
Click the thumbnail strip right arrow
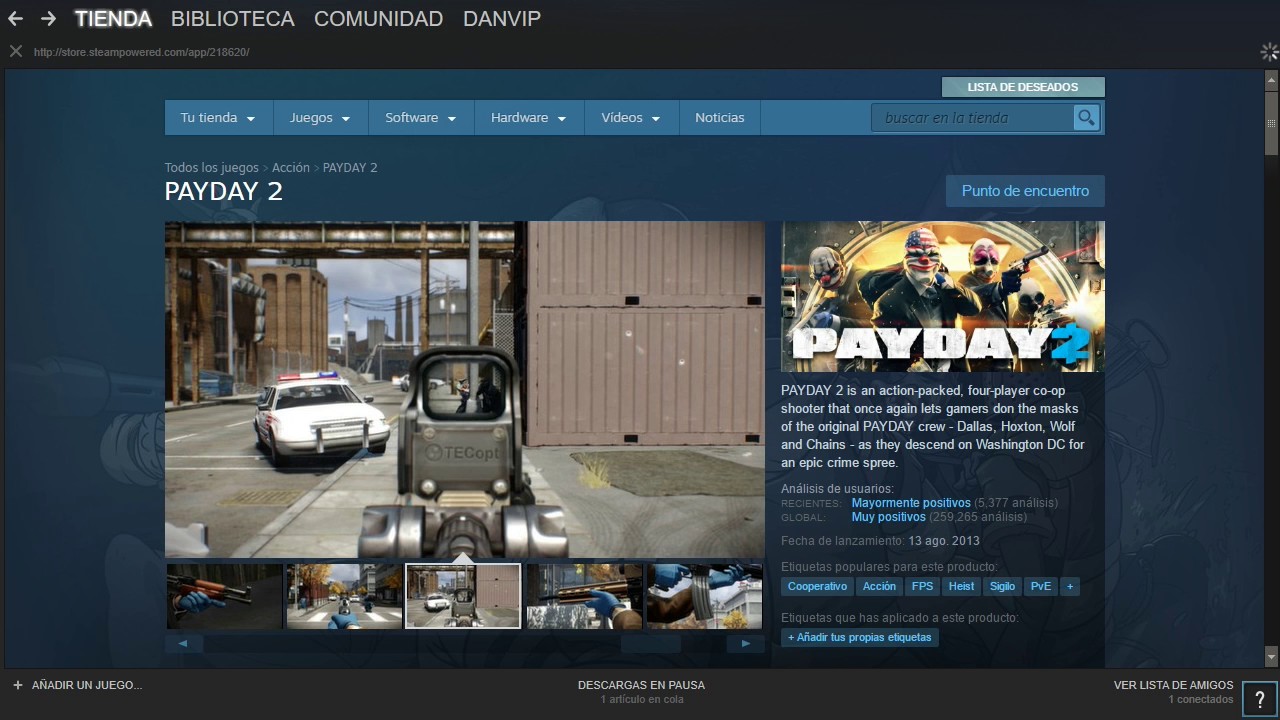tap(746, 644)
